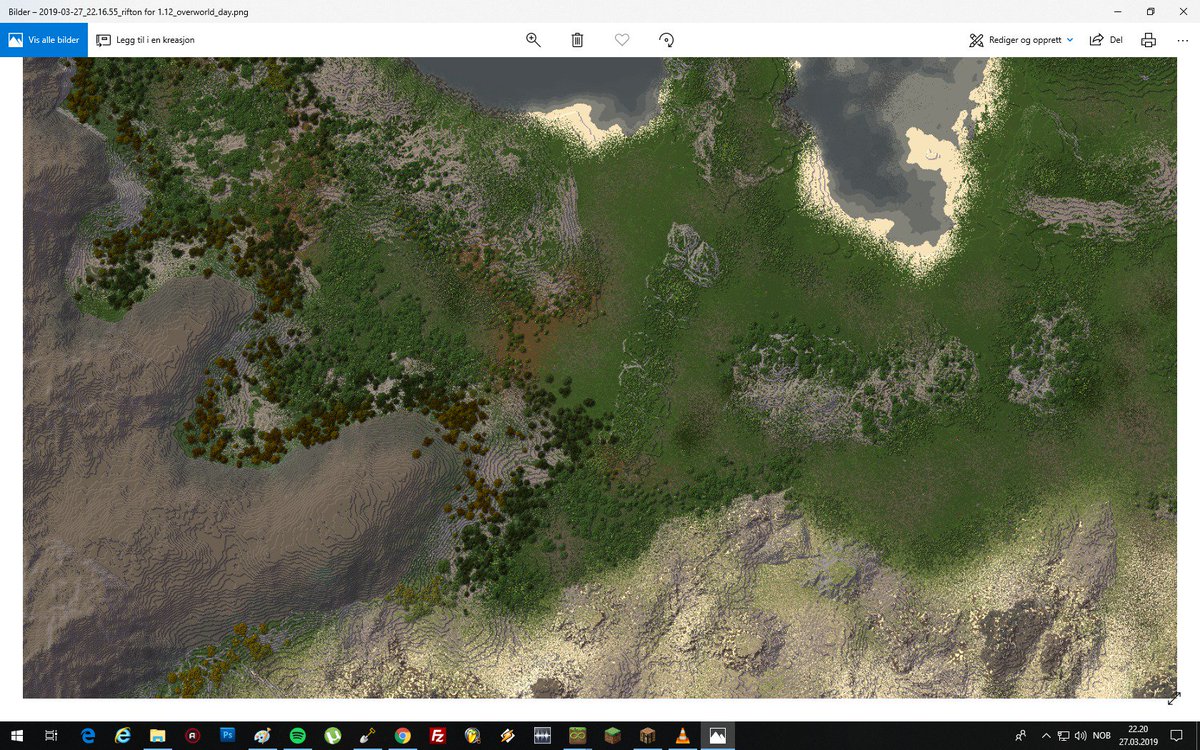Viewport: 1200px width, 750px height.
Task: Open the audio waveform app on taskbar
Action: click(542, 735)
